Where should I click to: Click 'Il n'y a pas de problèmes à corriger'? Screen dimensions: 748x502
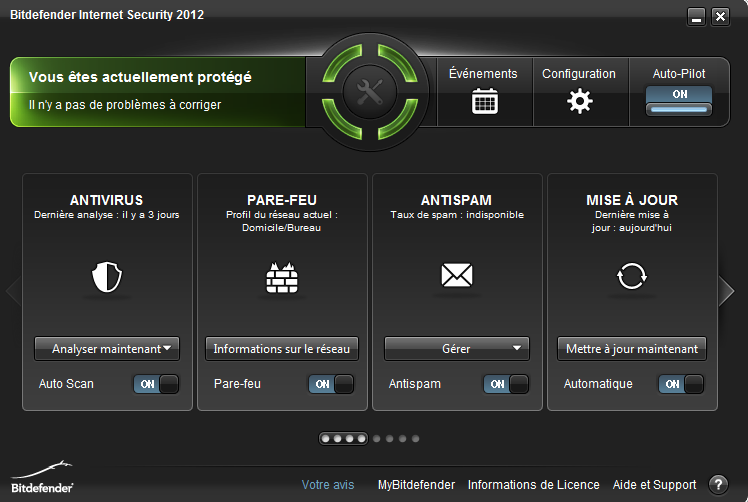(125, 105)
